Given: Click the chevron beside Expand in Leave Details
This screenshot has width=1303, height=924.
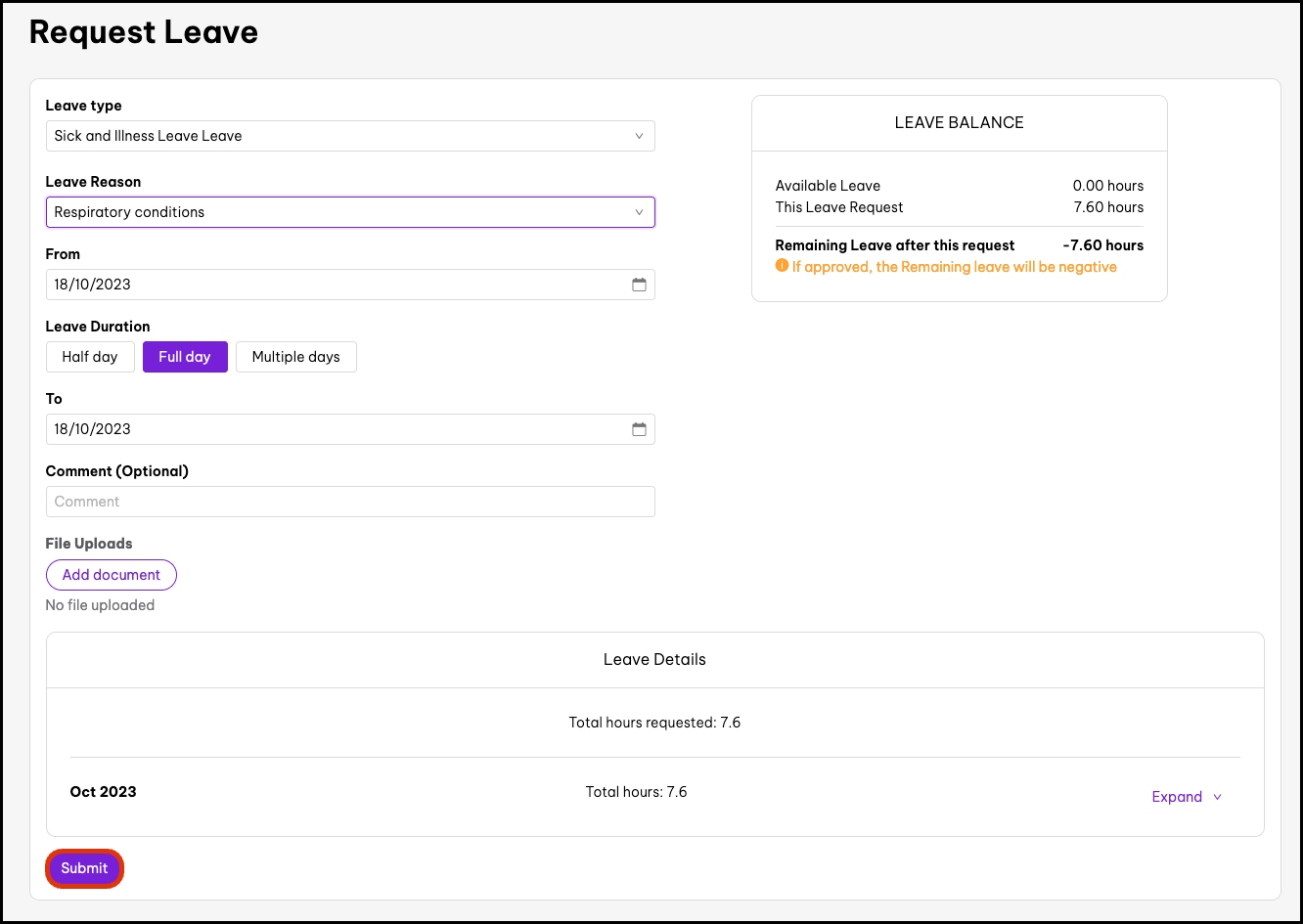Looking at the screenshot, I should (x=1217, y=797).
